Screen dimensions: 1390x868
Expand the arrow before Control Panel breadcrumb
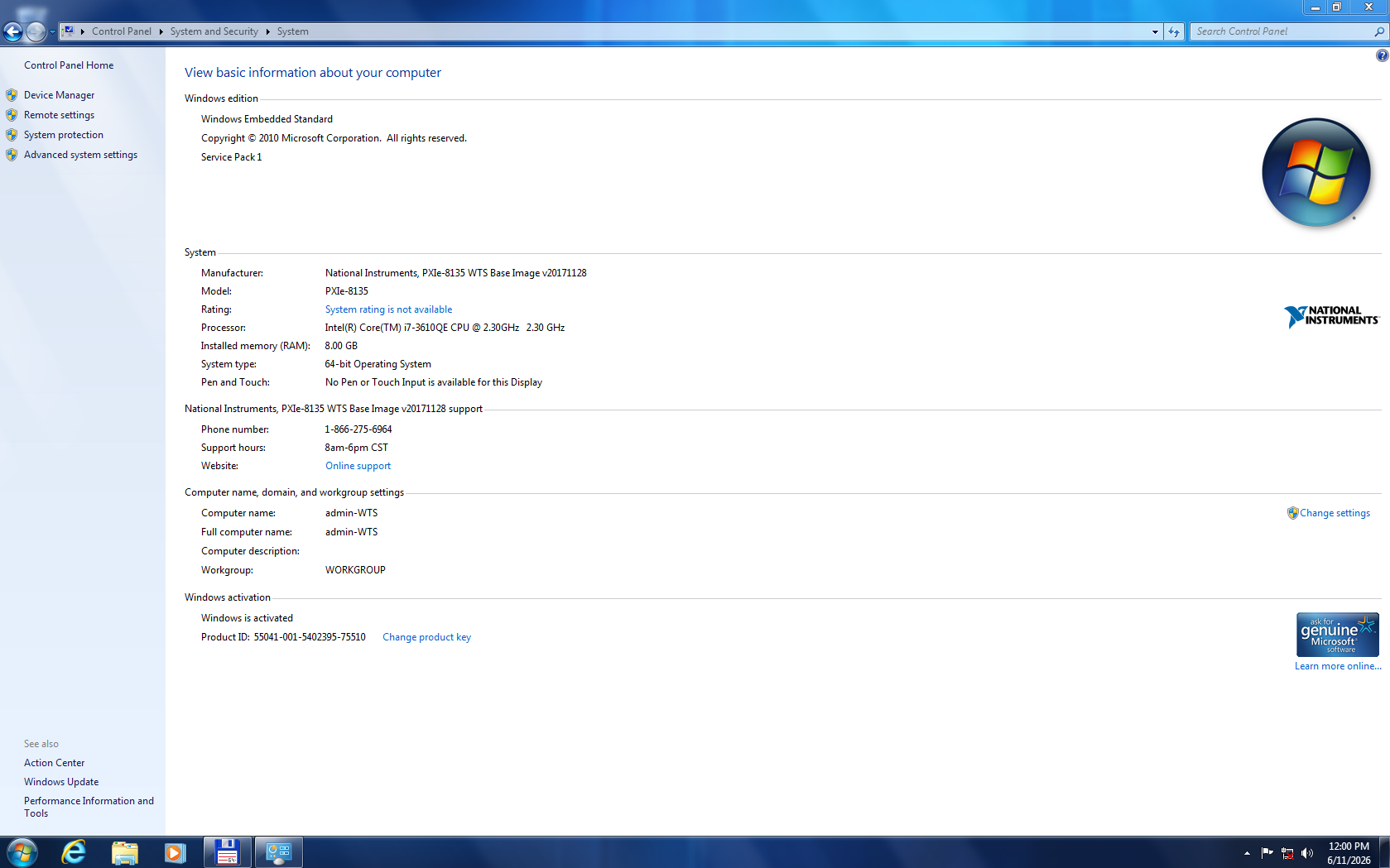pos(83,31)
